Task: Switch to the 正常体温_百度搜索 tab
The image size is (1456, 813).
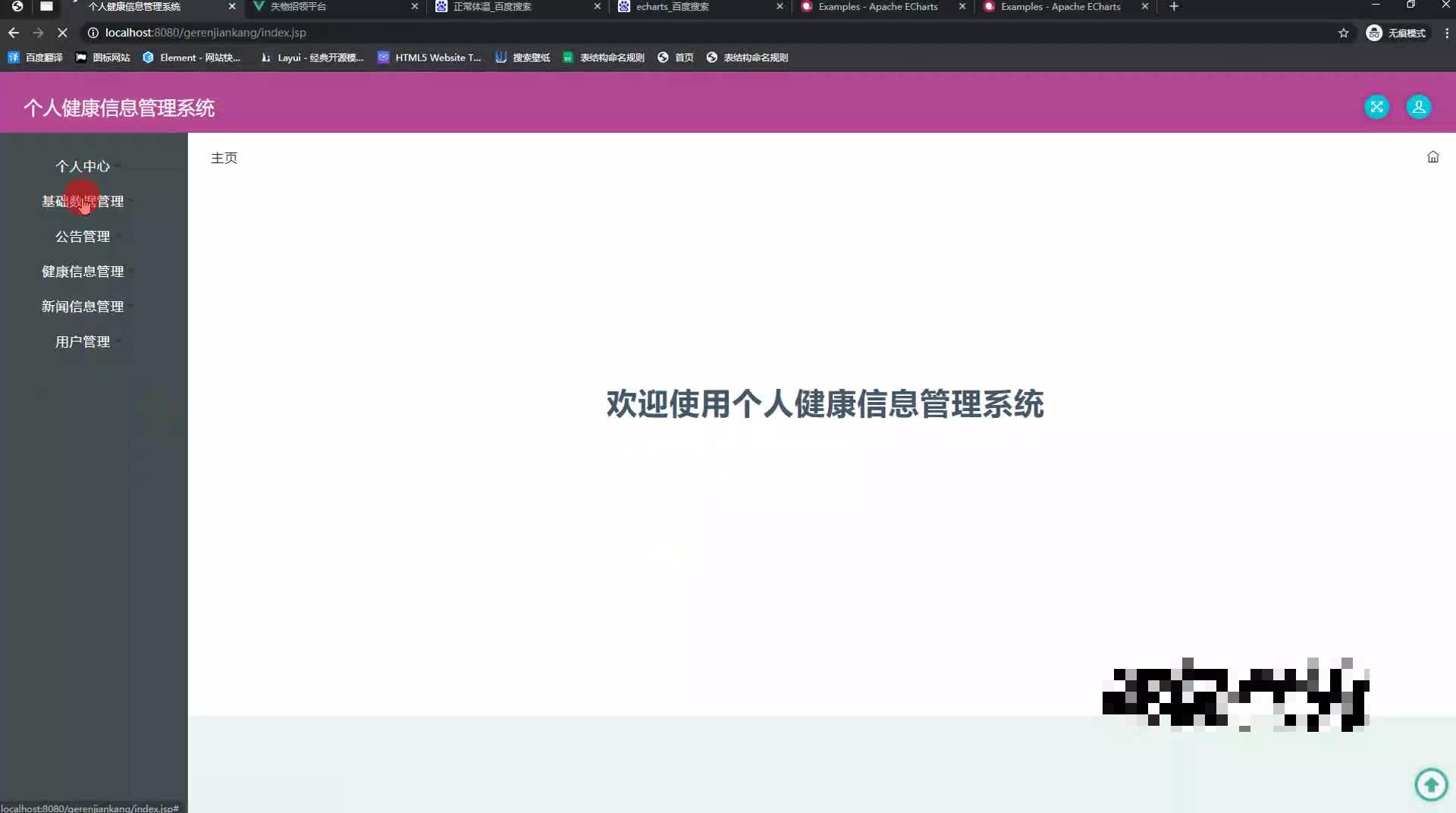Action: (518, 7)
